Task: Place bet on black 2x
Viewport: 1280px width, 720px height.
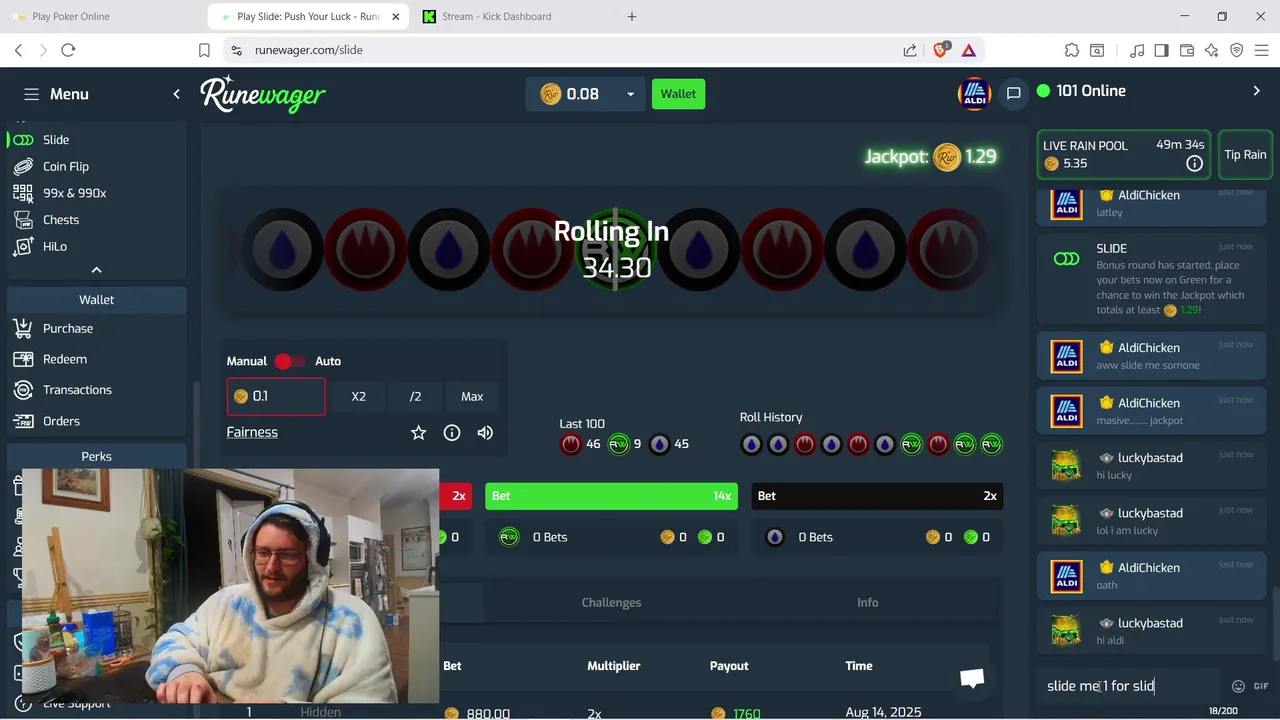Action: coord(877,496)
